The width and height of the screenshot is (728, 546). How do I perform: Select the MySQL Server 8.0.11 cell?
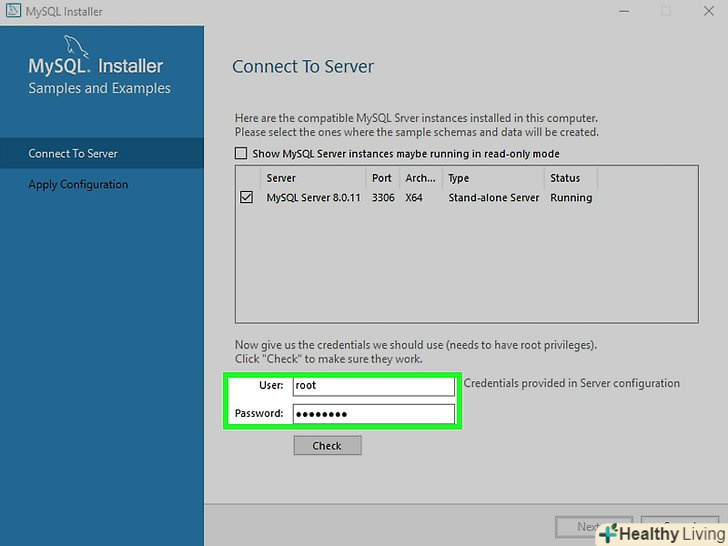tap(313, 198)
